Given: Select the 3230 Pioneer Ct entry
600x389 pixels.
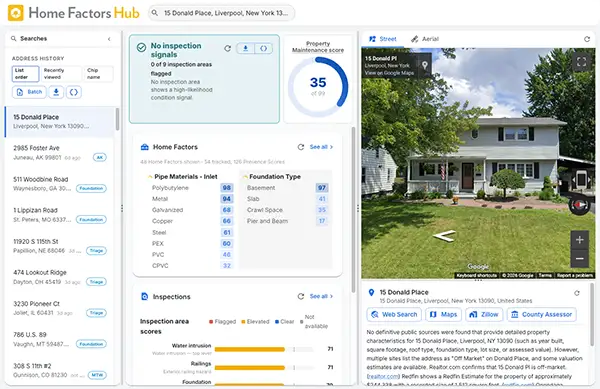Looking at the screenshot, I should point(59,308).
